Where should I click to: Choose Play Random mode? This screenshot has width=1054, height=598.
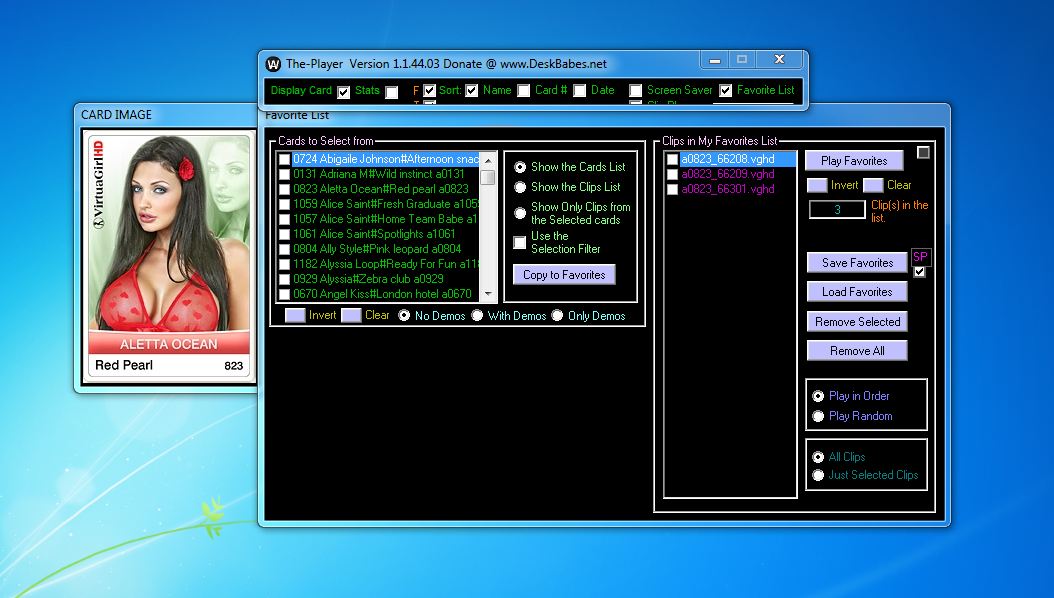click(818, 417)
